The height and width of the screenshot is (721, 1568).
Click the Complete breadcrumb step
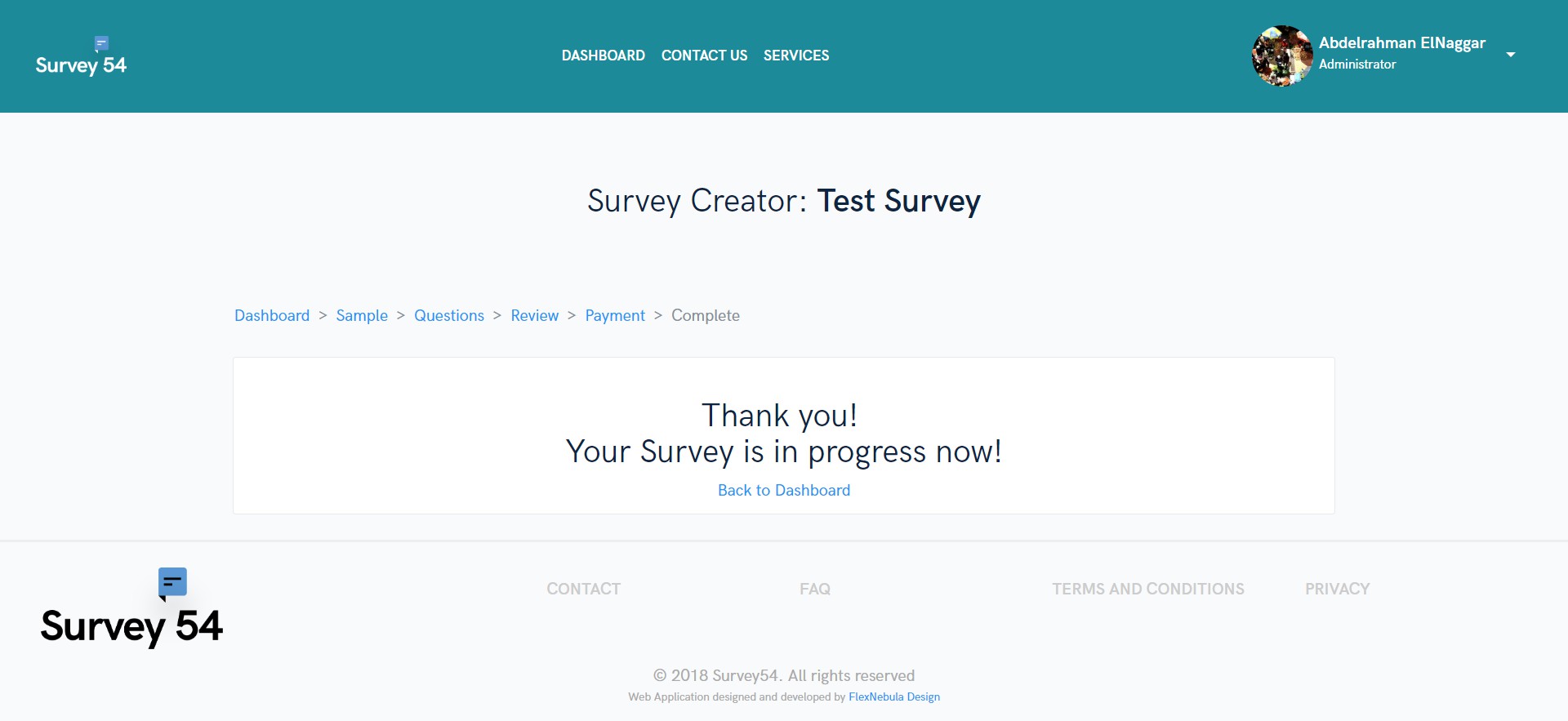706,315
